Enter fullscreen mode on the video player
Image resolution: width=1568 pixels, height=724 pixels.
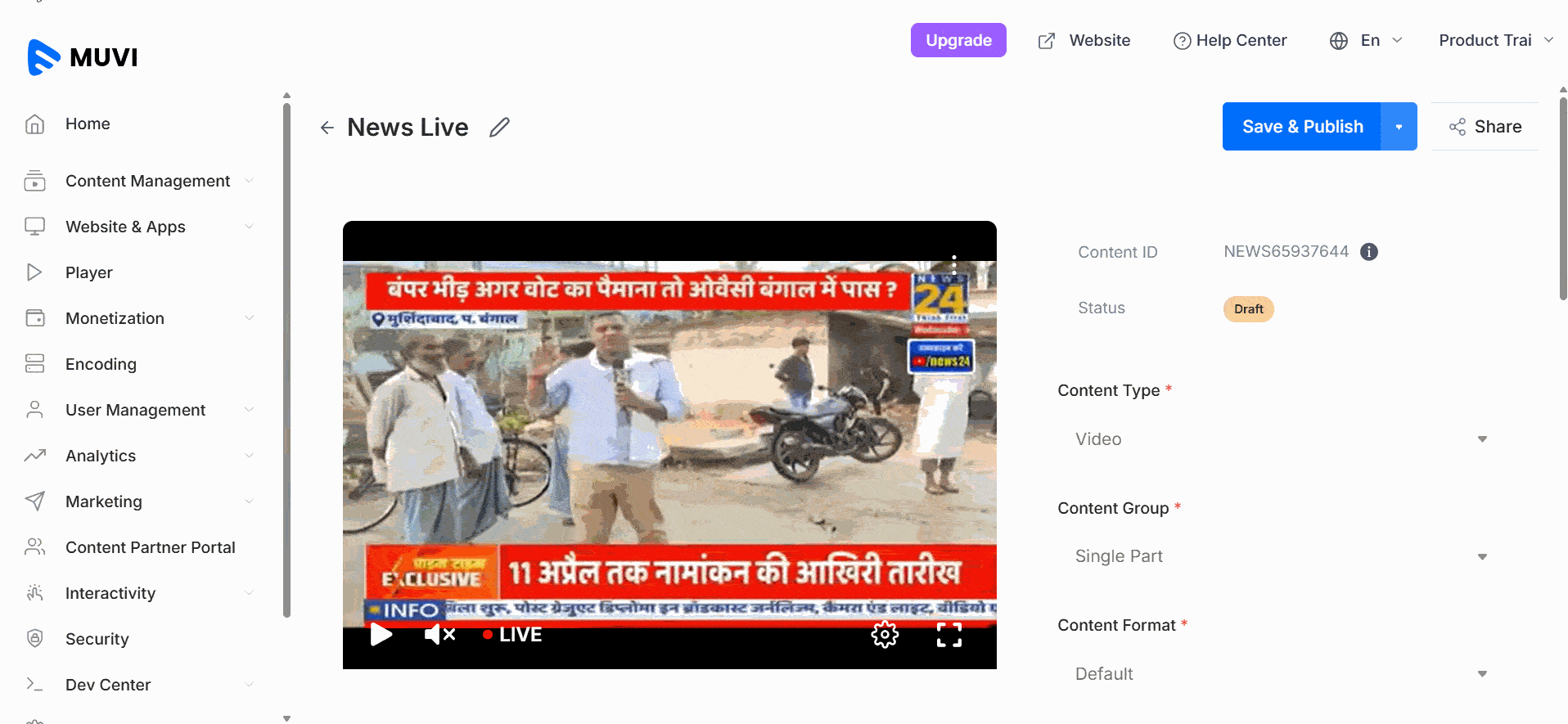(948, 634)
